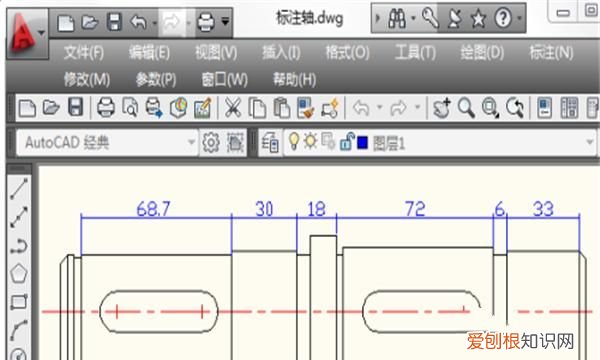Click the key Subscription Center icon

[x=430, y=18]
